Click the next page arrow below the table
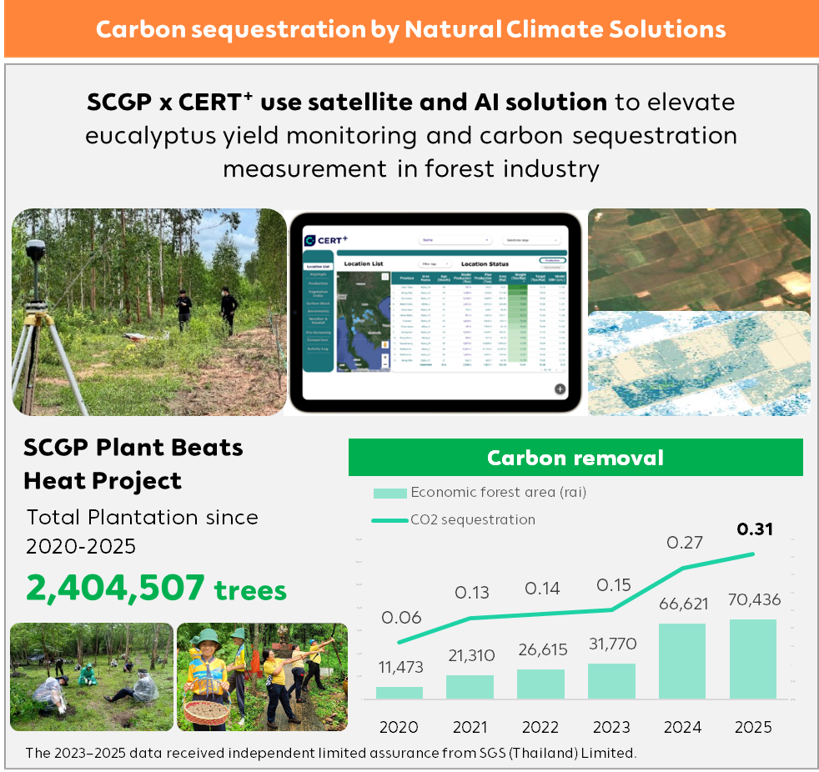Image resolution: width=819 pixels, height=772 pixels. [562, 369]
